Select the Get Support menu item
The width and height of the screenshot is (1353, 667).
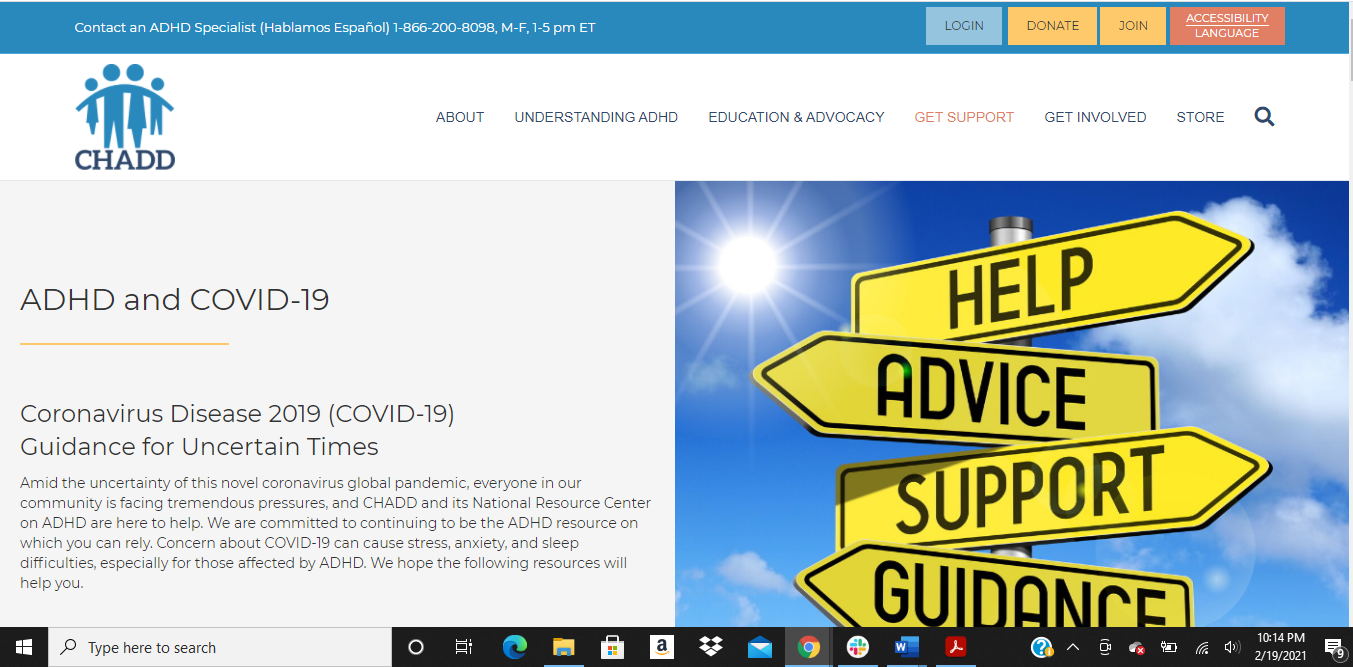pos(964,117)
